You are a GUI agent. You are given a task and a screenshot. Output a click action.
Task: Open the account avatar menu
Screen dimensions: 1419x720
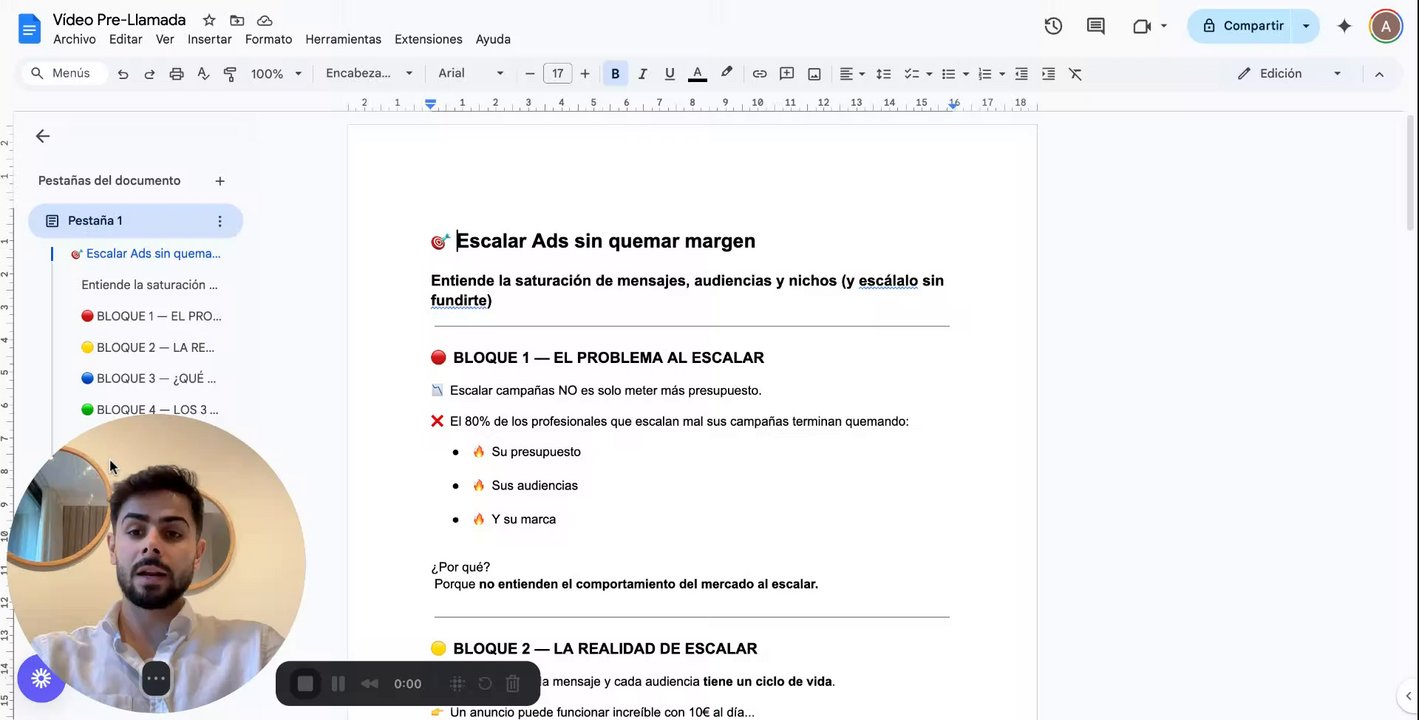(1386, 26)
